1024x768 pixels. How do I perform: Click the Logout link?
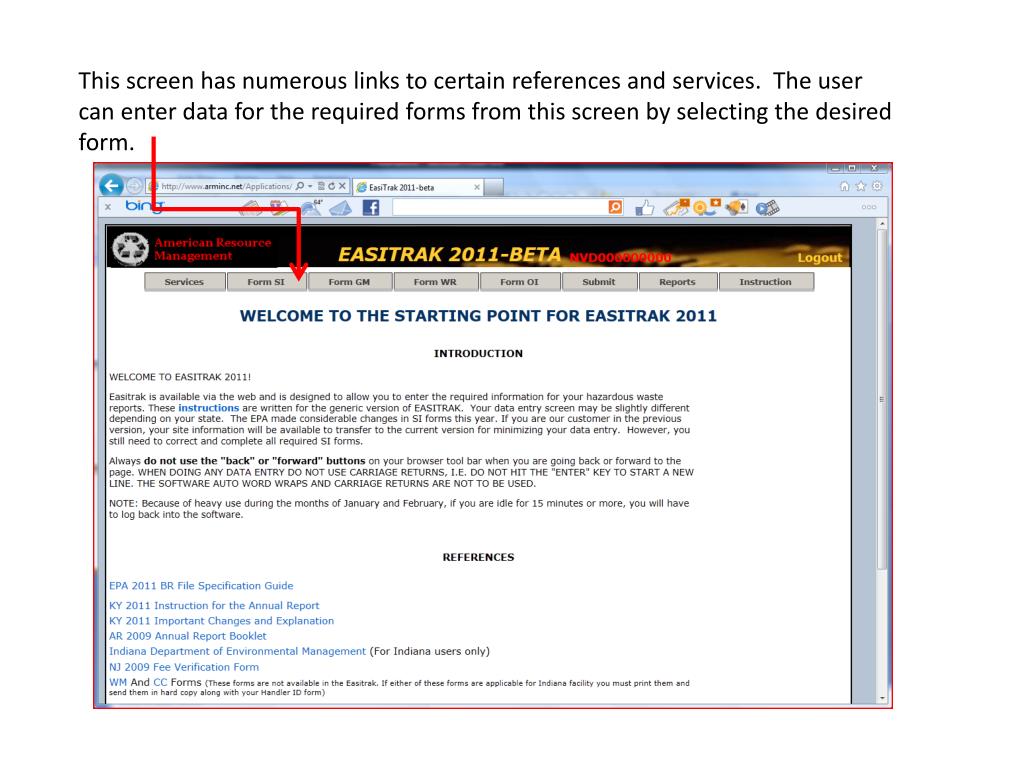click(x=820, y=257)
